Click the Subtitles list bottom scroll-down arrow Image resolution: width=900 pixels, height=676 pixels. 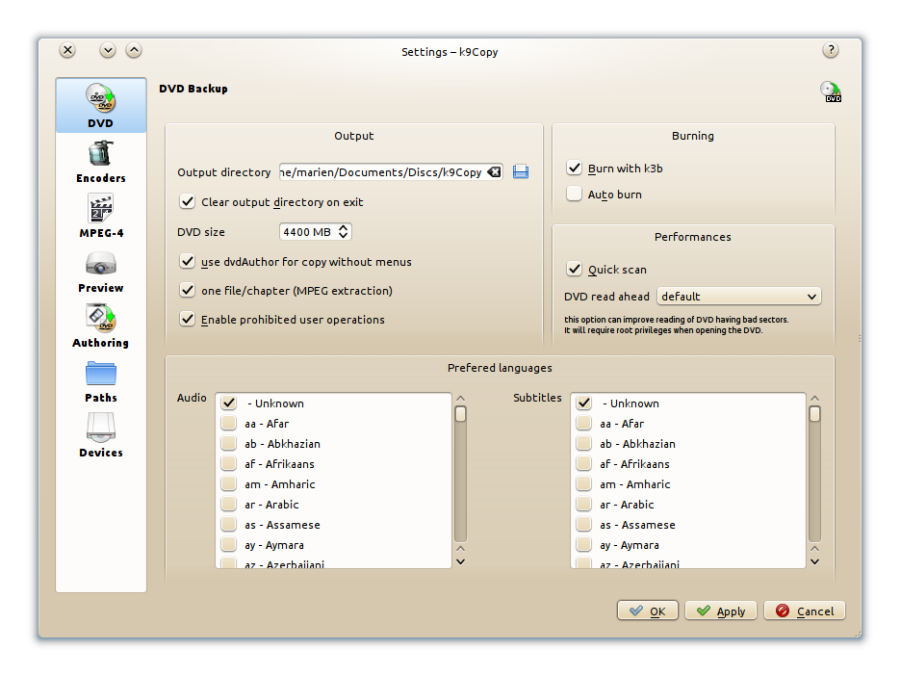tap(815, 562)
